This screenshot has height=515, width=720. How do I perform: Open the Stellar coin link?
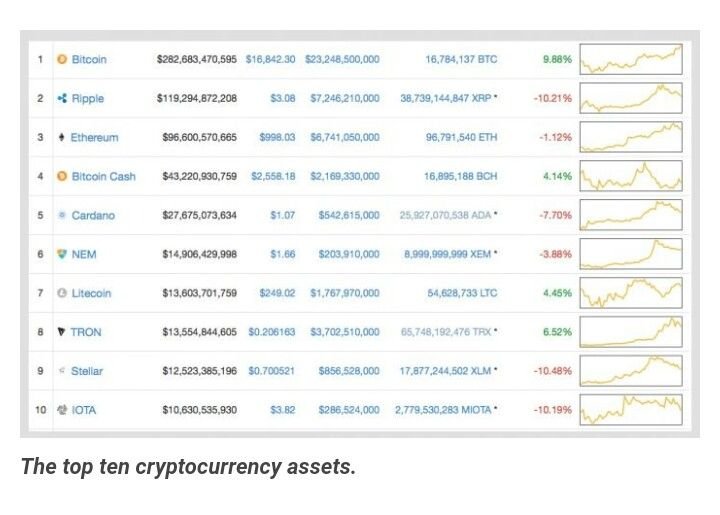click(x=87, y=371)
